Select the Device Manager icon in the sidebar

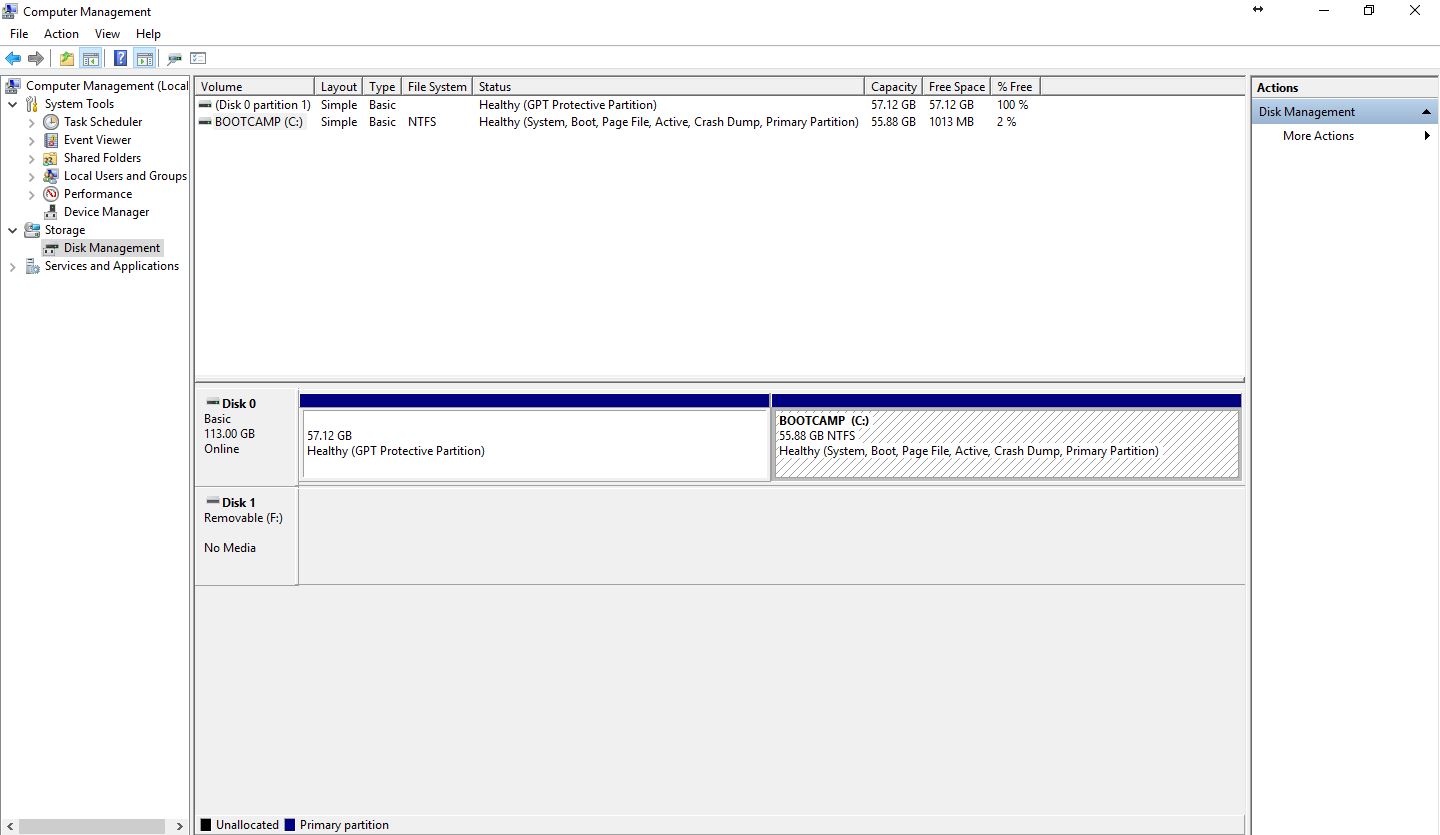(50, 211)
